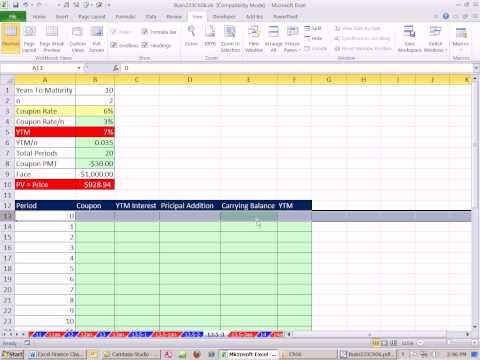Undo last action in Quick Access Toolbar
Viewport: 480px width, 360px height.
pos(26,5)
